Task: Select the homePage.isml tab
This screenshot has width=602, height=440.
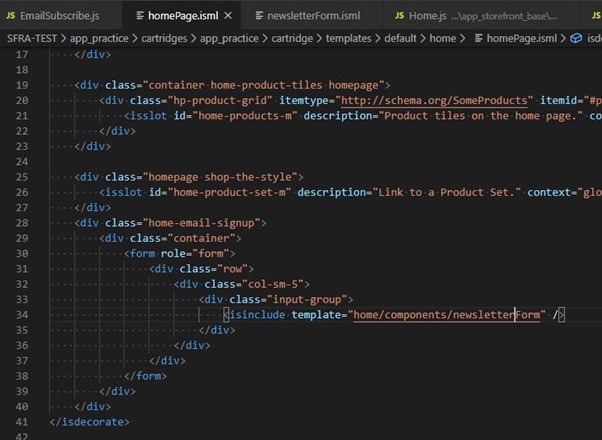Action: pos(182,16)
